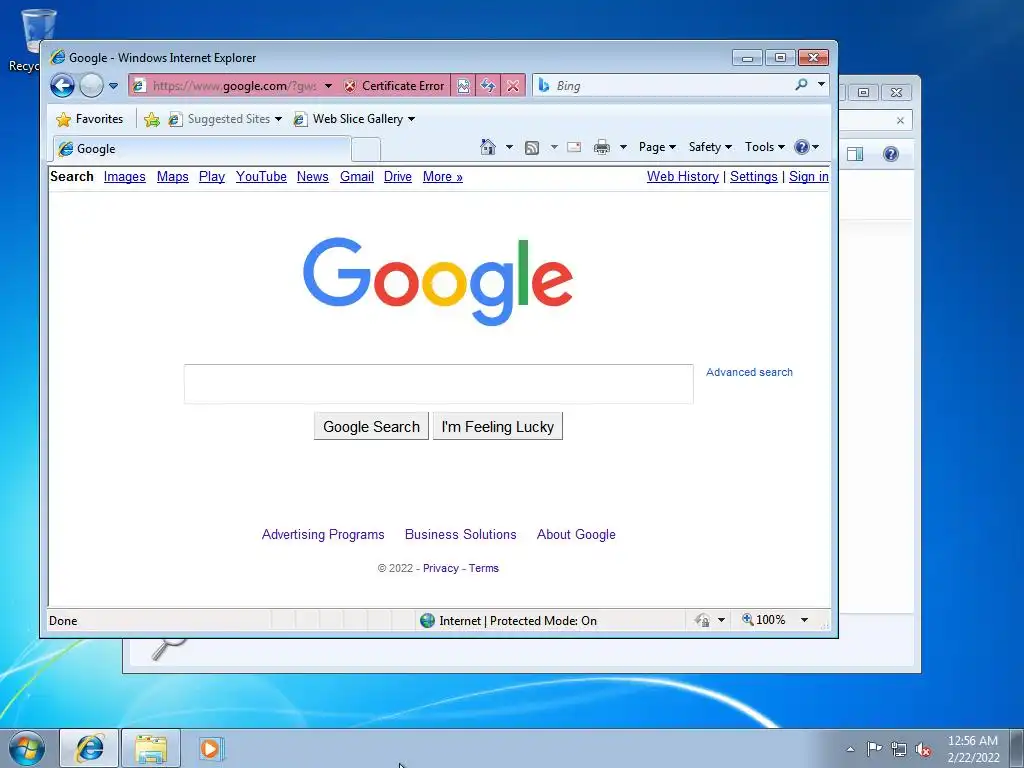Open the Tools menu
This screenshot has height=768, width=1024.
pyautogui.click(x=765, y=147)
